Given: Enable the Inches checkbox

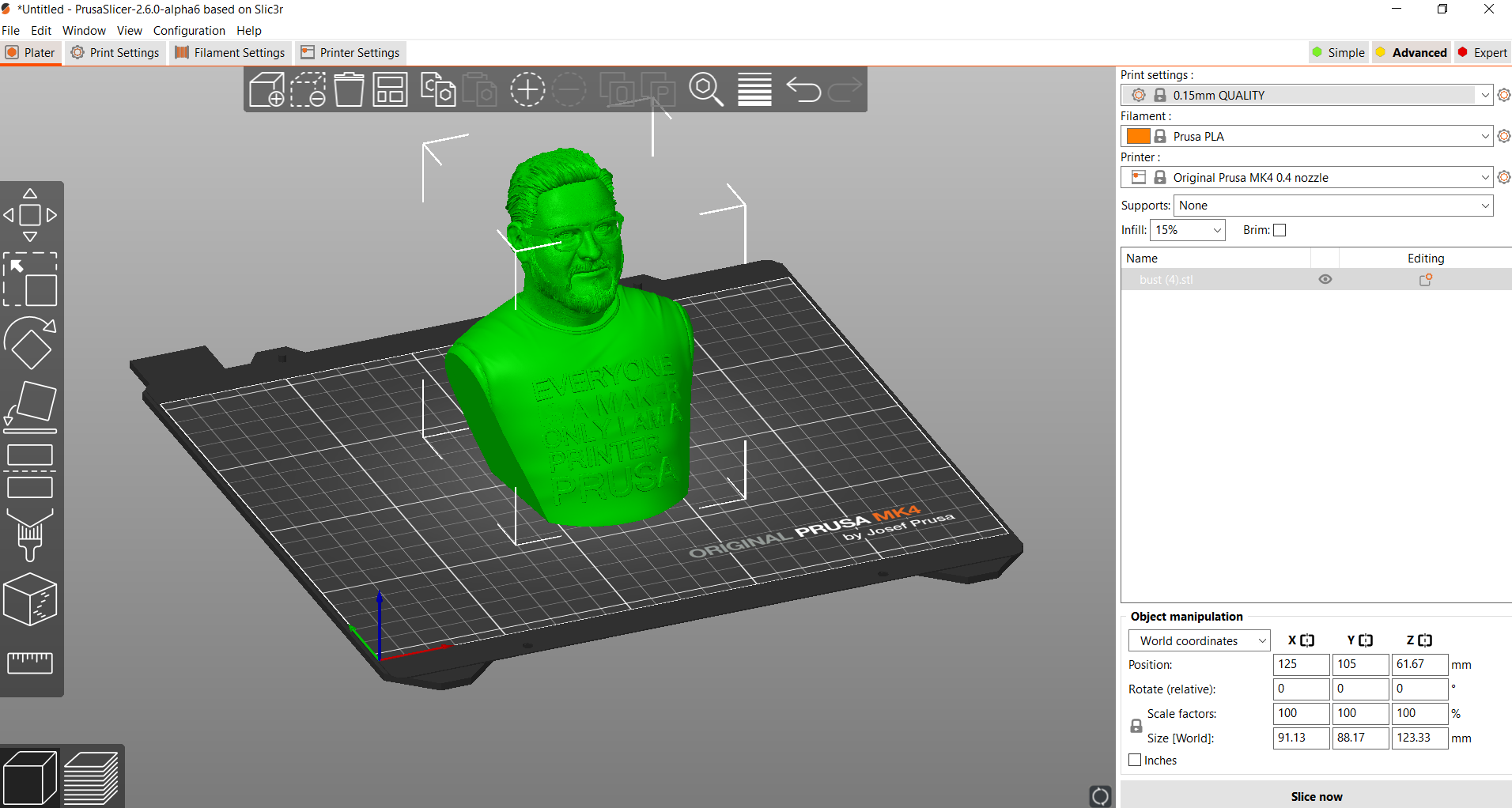Looking at the screenshot, I should [1135, 760].
